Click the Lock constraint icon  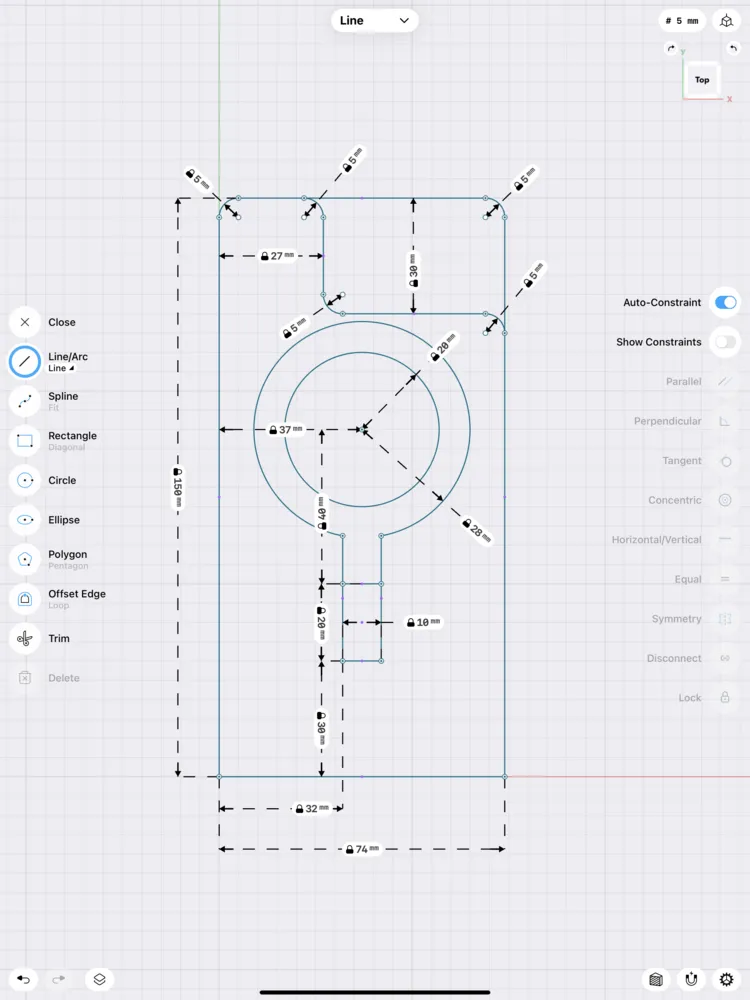pyautogui.click(x=725, y=697)
